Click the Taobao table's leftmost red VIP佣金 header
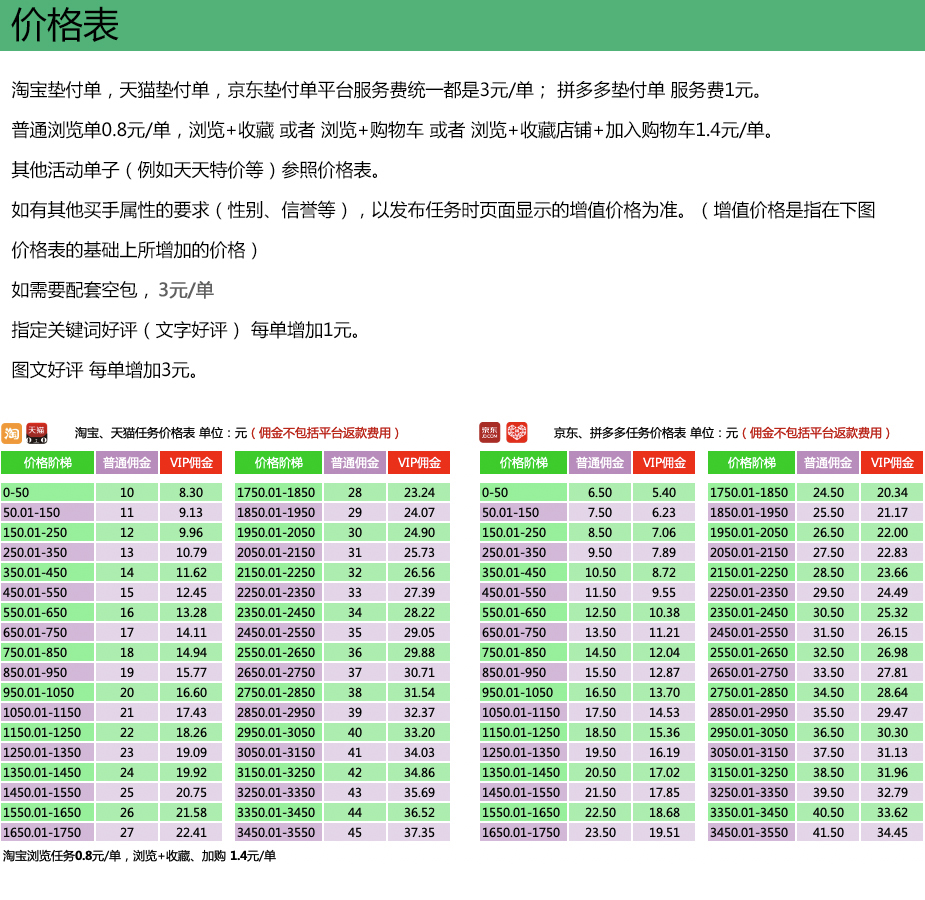The width and height of the screenshot is (925, 900). point(191,463)
